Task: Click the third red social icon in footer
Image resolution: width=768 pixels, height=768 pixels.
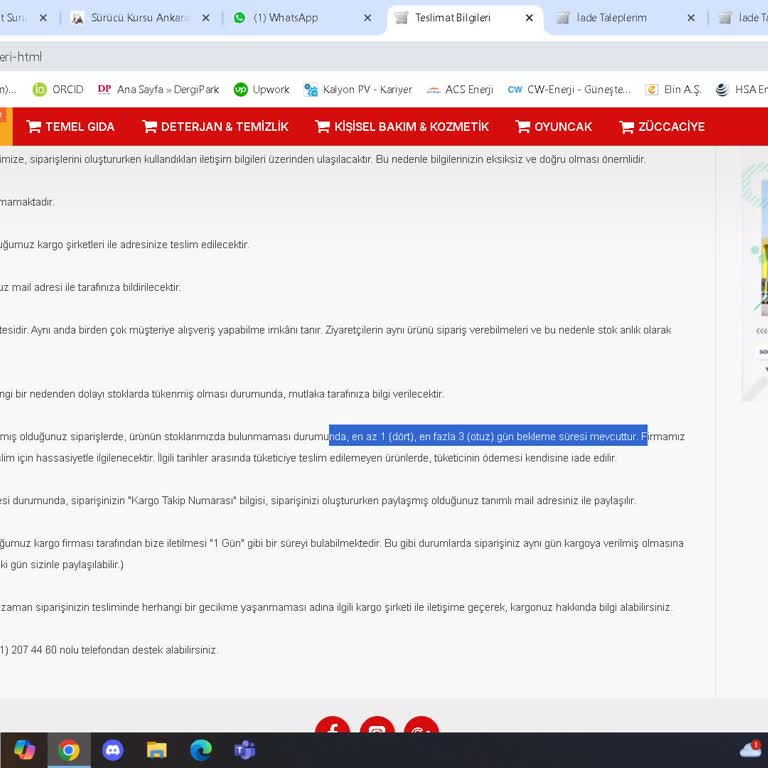Action: click(421, 726)
